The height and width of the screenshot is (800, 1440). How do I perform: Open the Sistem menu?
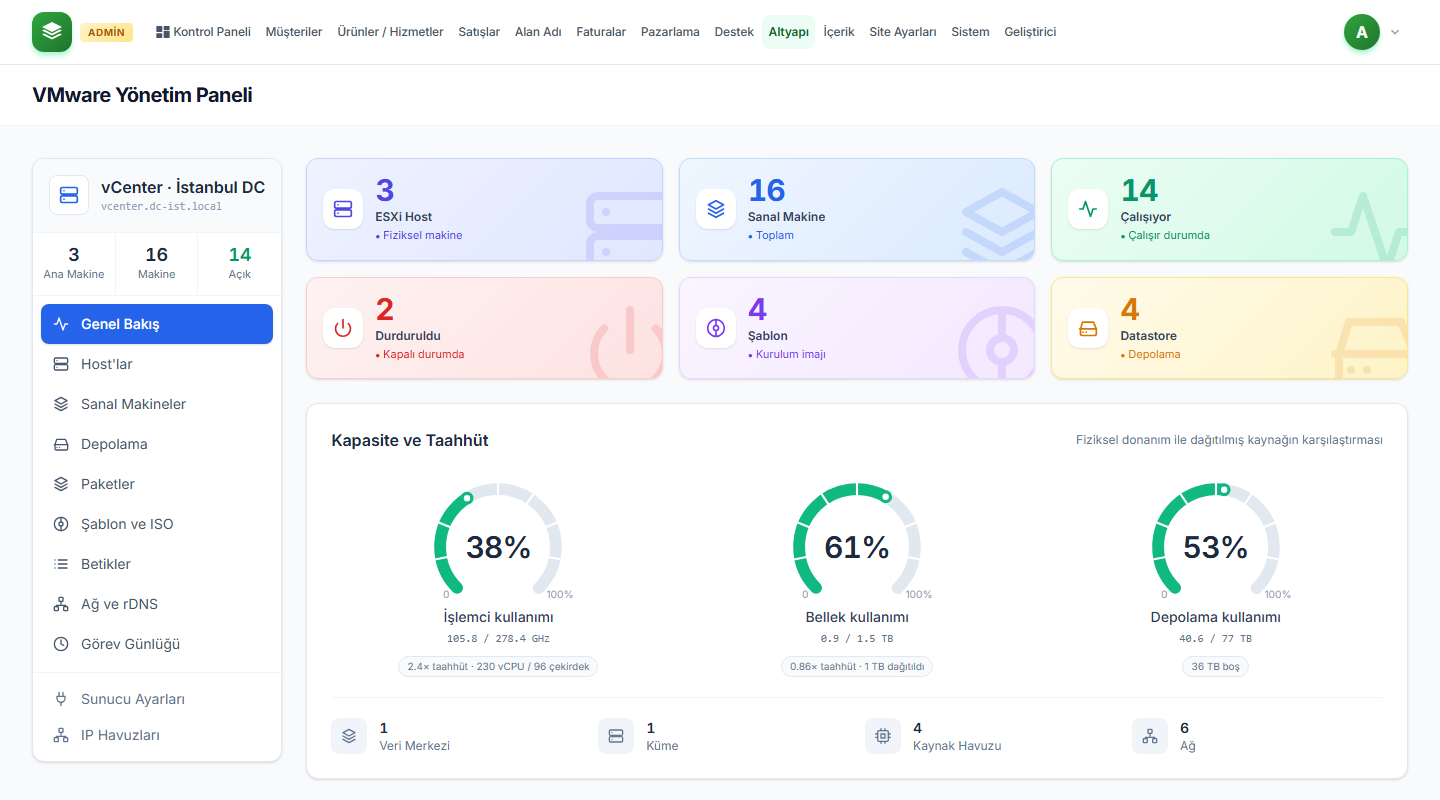[970, 32]
